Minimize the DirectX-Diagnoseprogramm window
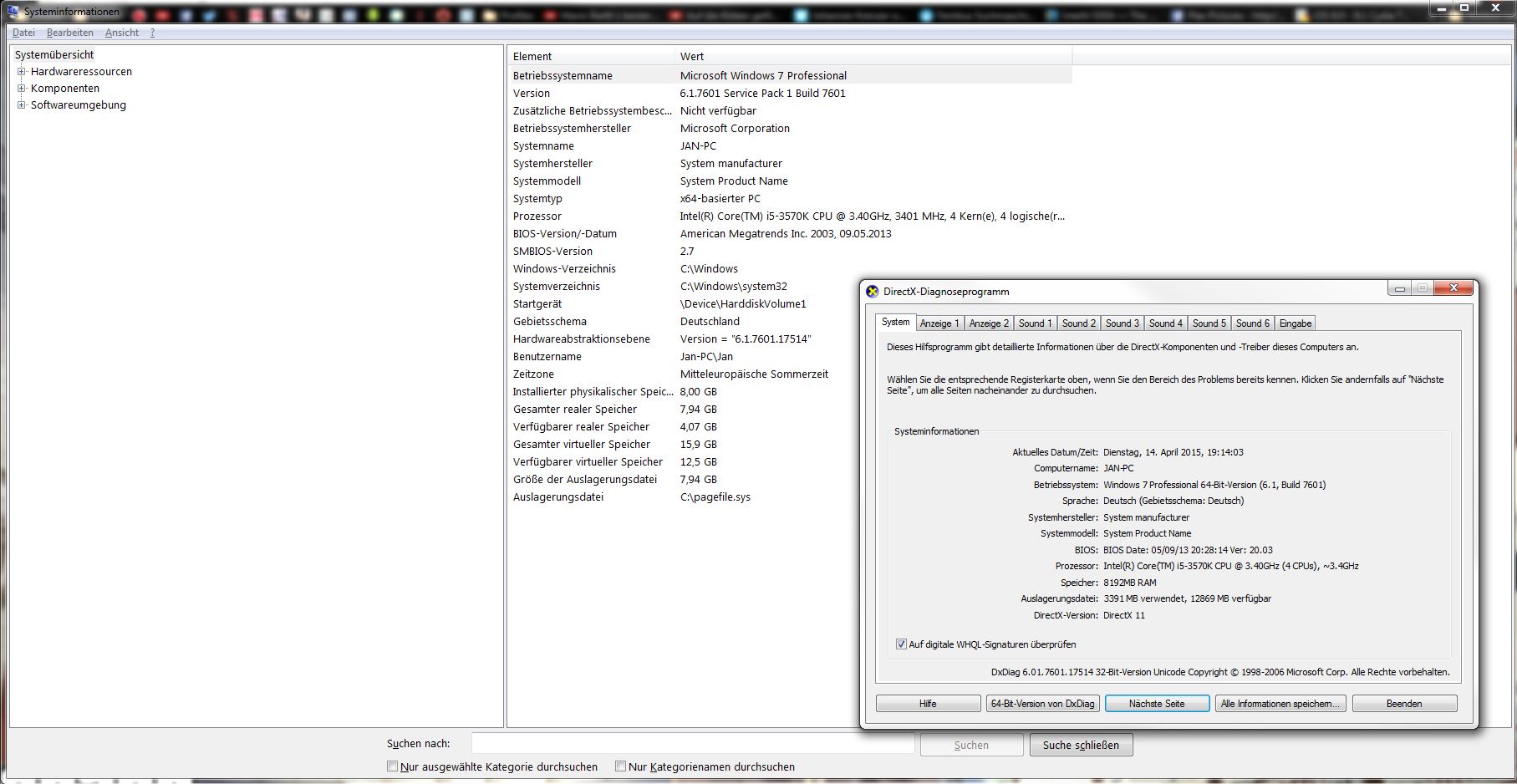 click(x=1400, y=288)
